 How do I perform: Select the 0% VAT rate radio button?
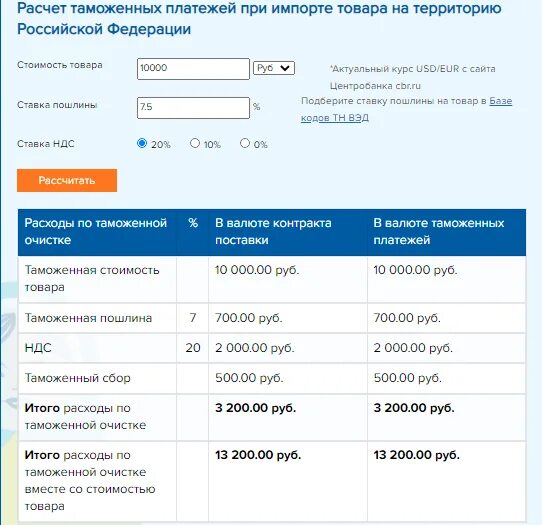point(245,143)
